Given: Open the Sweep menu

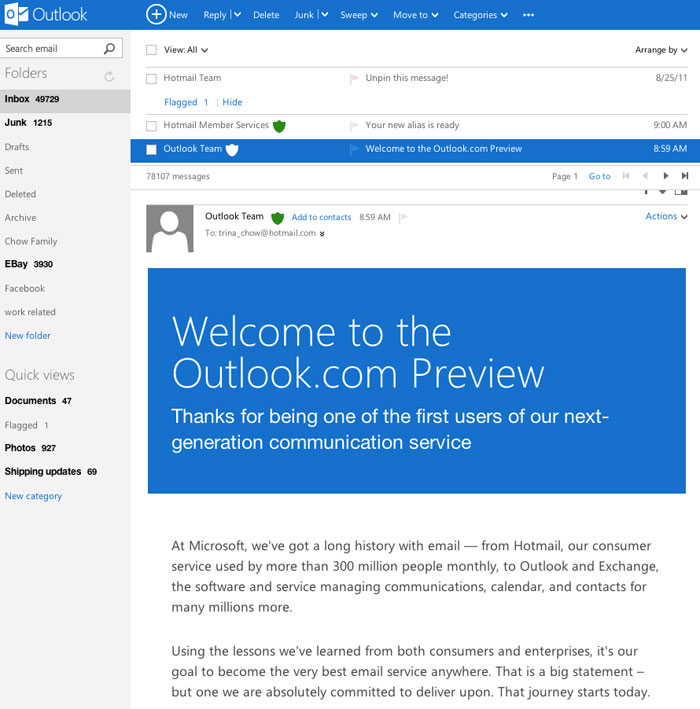Looking at the screenshot, I should pyautogui.click(x=359, y=15).
